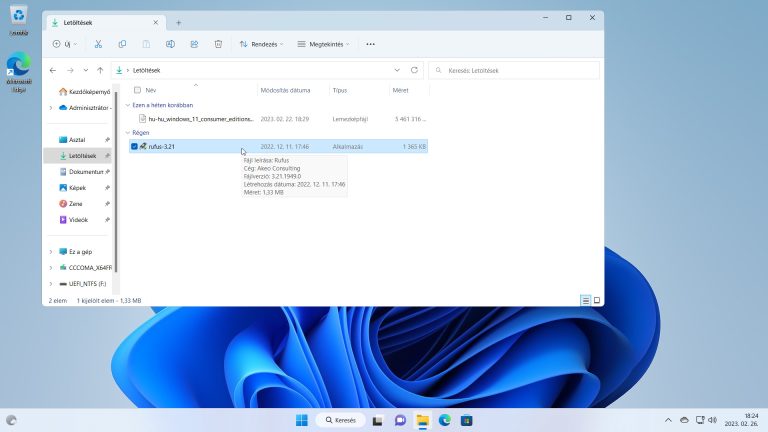Open the clock and date in taskbar
Viewport: 768px width, 432px height.
(741, 420)
